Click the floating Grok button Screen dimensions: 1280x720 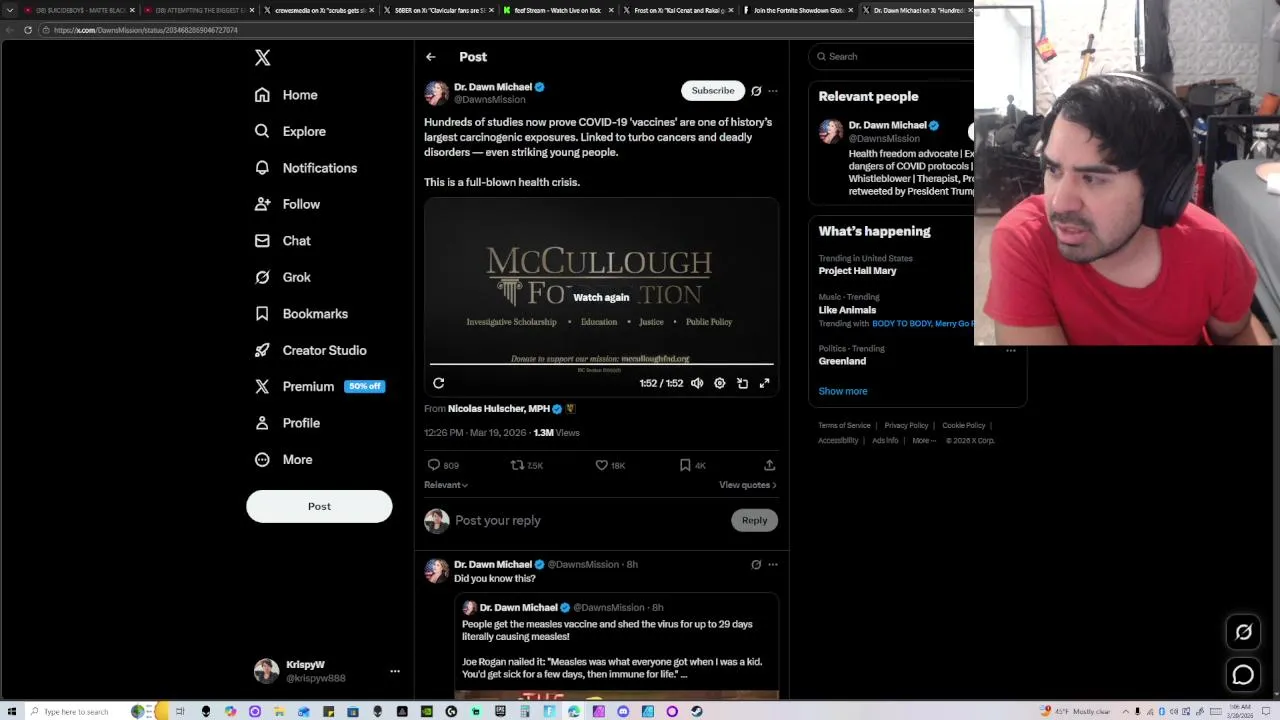pyautogui.click(x=1243, y=632)
